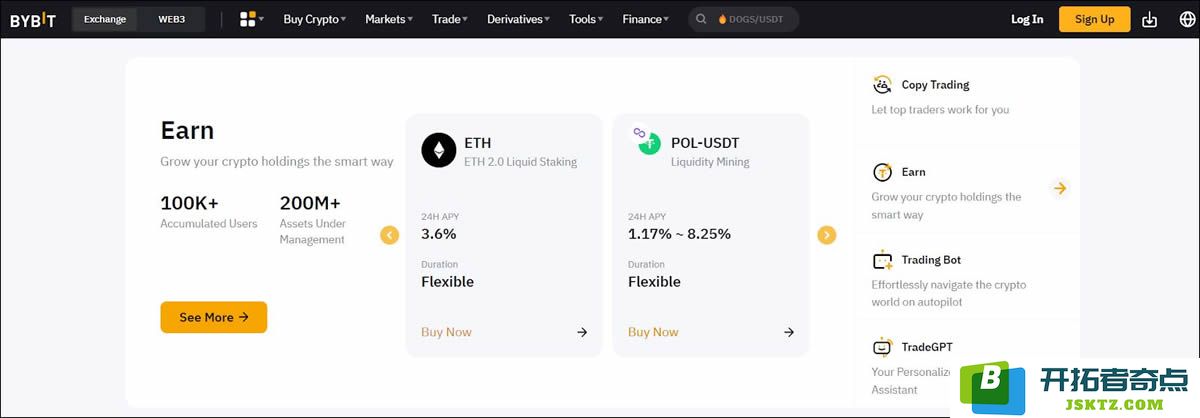Open the Markets menu
Image resolution: width=1200 pixels, height=418 pixels.
point(389,19)
